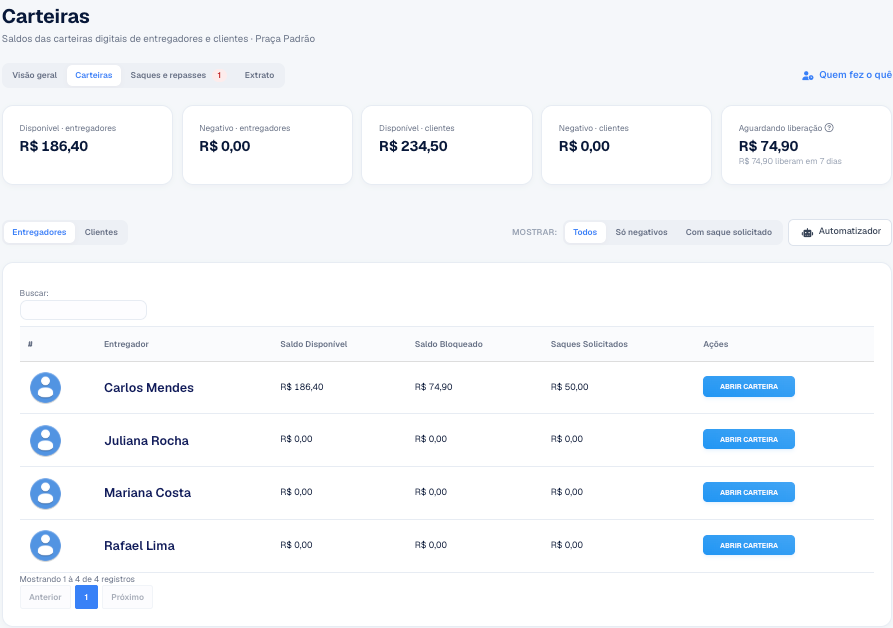Click the Negativo entregadores summary card
Image resolution: width=893 pixels, height=628 pixels.
click(x=267, y=145)
